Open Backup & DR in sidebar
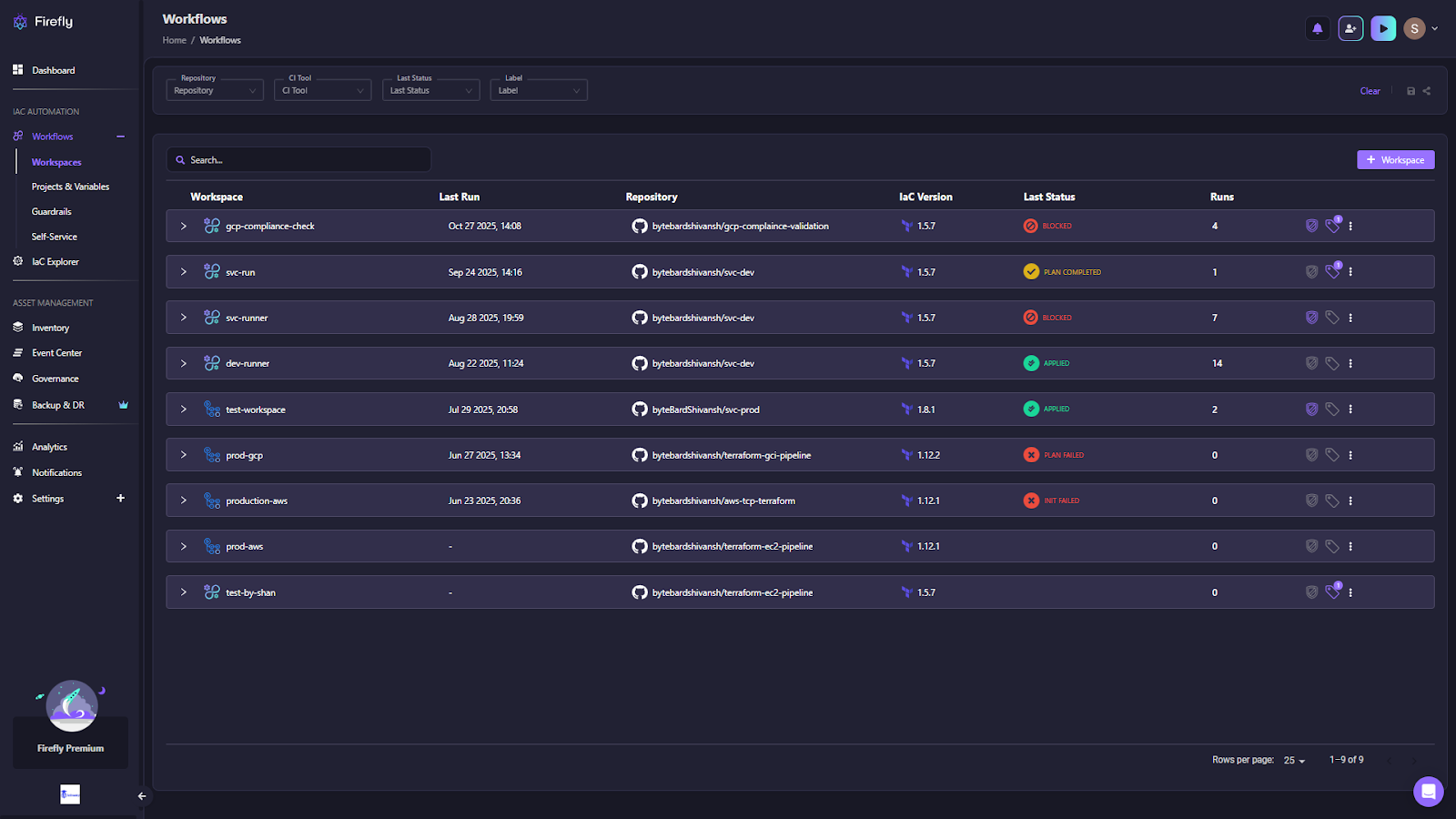 (x=57, y=405)
